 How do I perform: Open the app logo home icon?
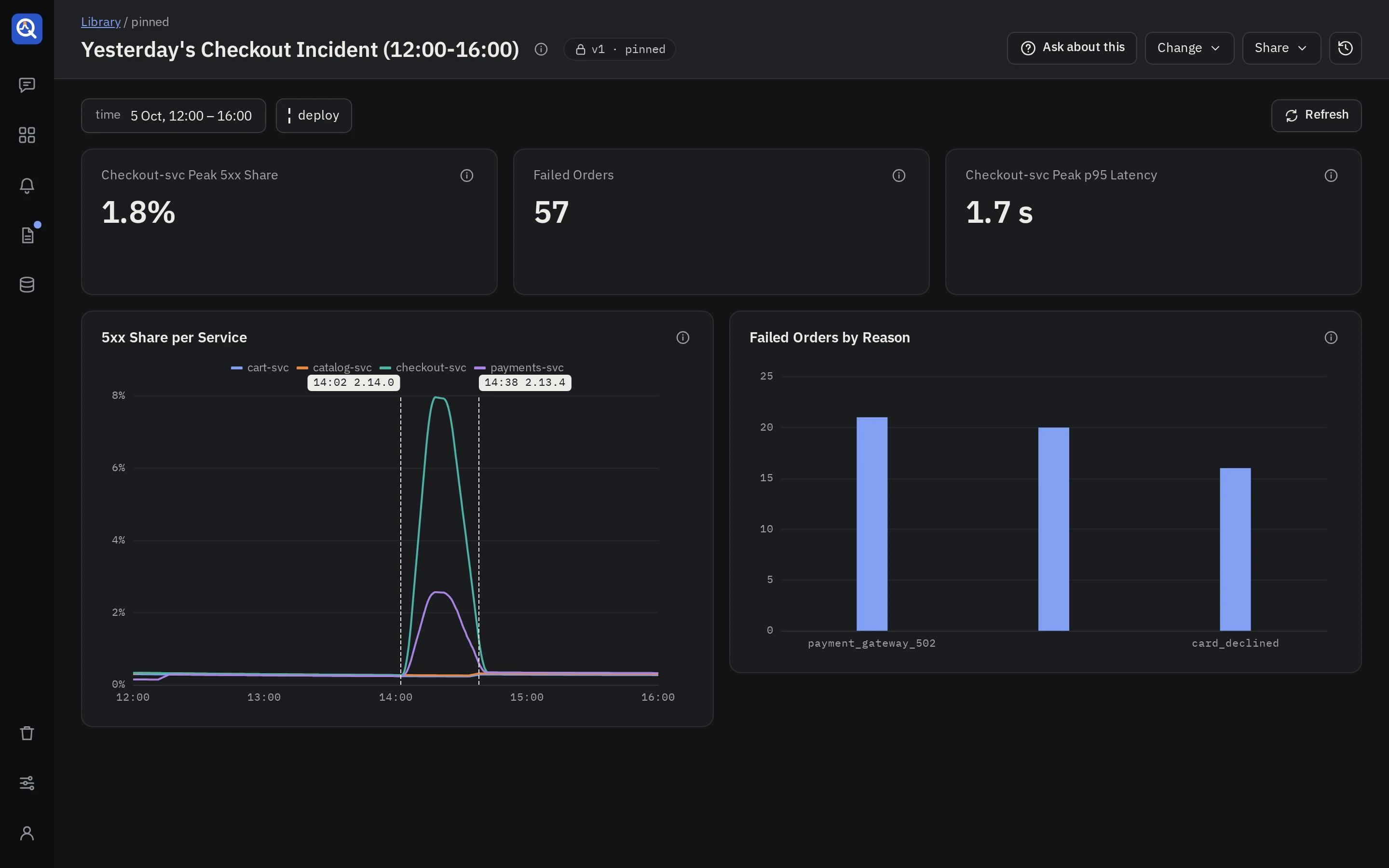(x=27, y=29)
